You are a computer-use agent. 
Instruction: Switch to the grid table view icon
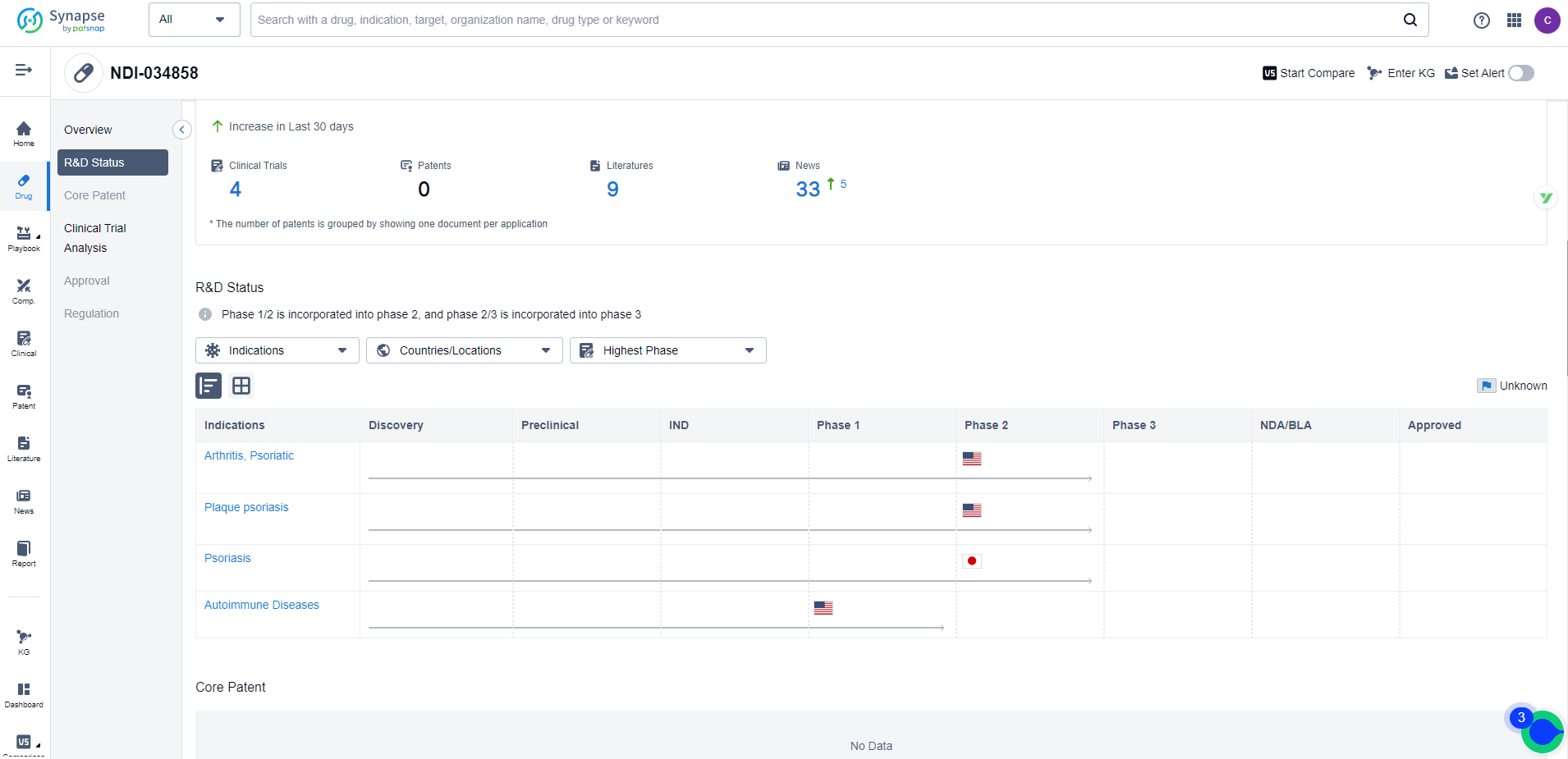[x=241, y=386]
